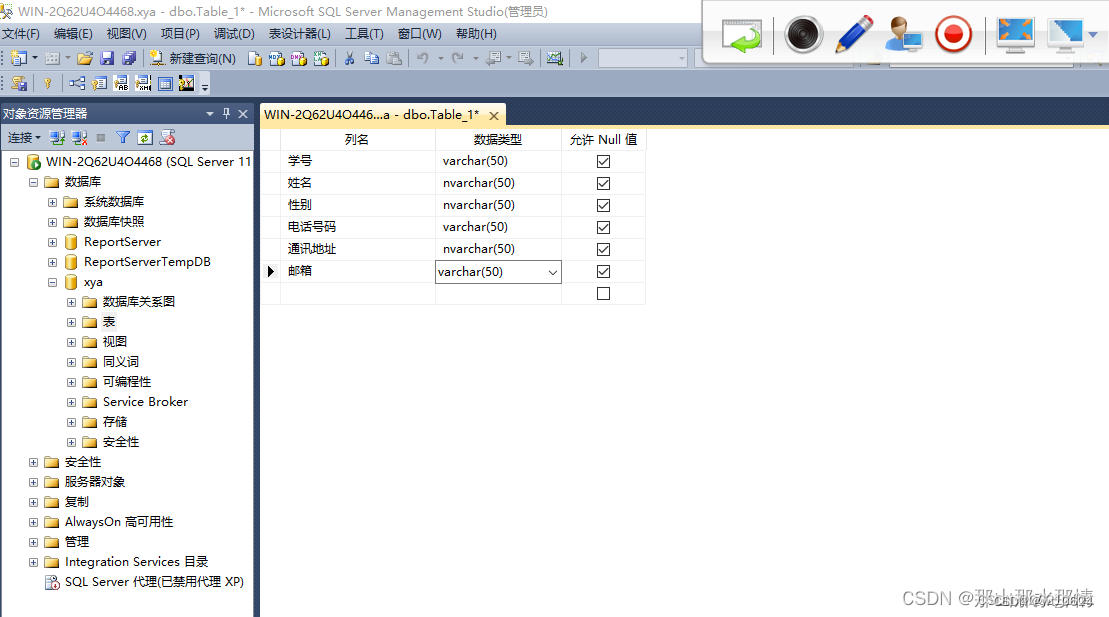
Task: Toggle Allow Null for 邮箱 column
Action: click(x=603, y=271)
